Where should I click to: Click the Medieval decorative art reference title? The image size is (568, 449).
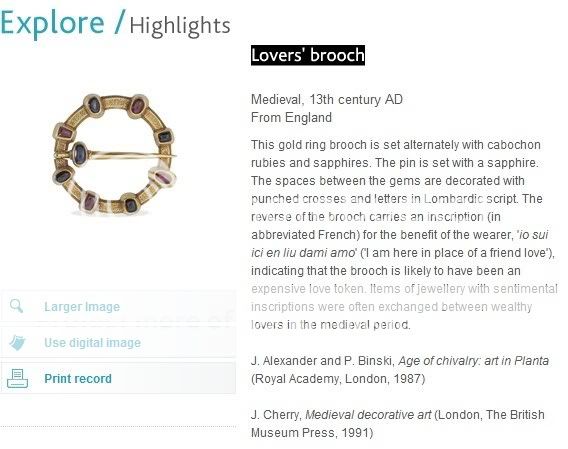368,415
